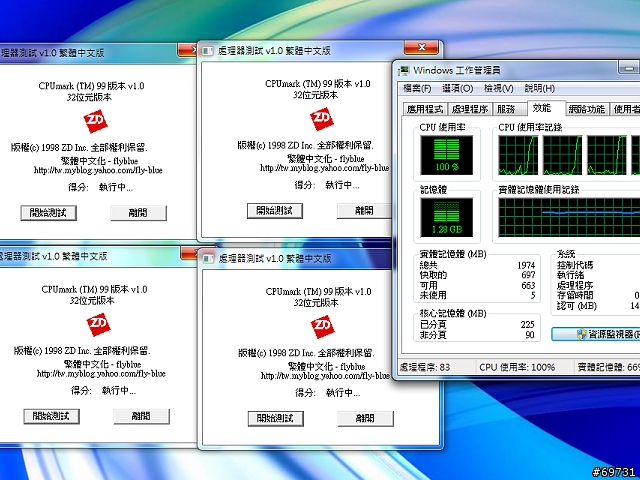Open the 檔案(F) menu in Task Manager
The width and height of the screenshot is (640, 480).
coord(417,88)
